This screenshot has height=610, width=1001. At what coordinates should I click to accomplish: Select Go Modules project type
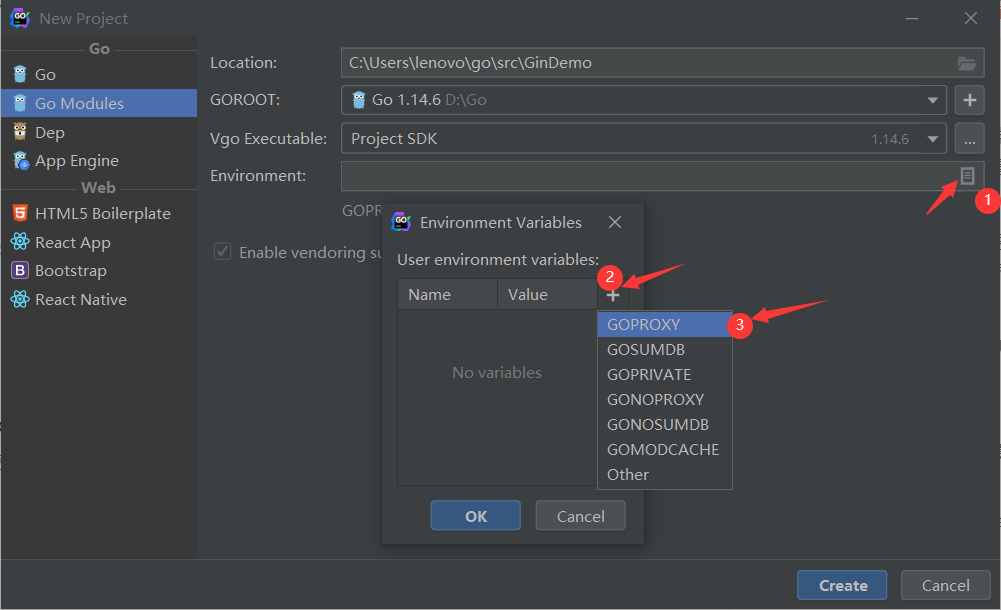[99, 103]
